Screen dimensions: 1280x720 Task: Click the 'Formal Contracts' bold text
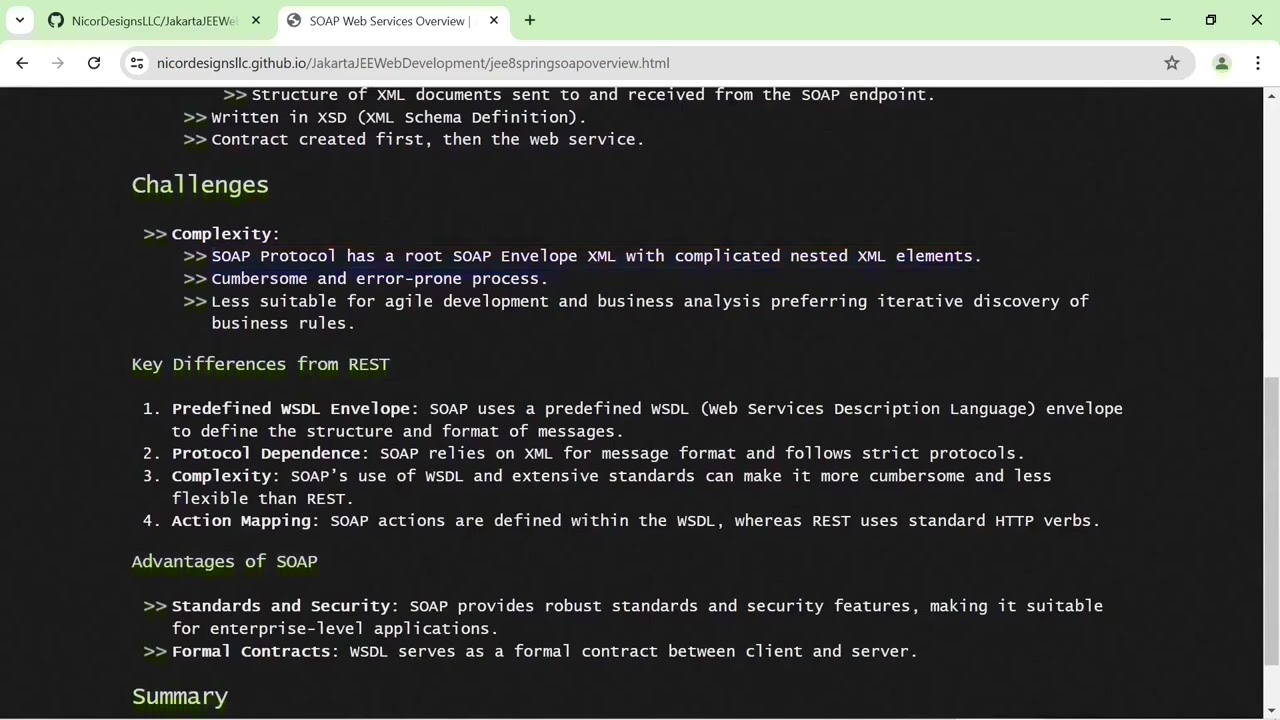251,651
